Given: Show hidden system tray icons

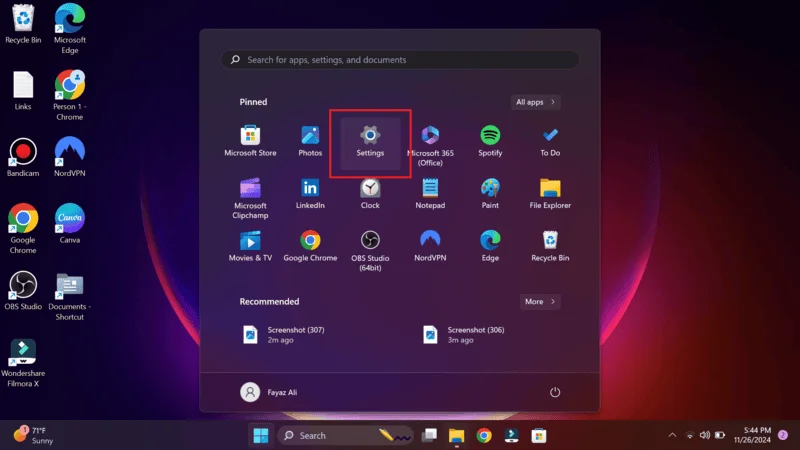Looking at the screenshot, I should click(x=672, y=435).
